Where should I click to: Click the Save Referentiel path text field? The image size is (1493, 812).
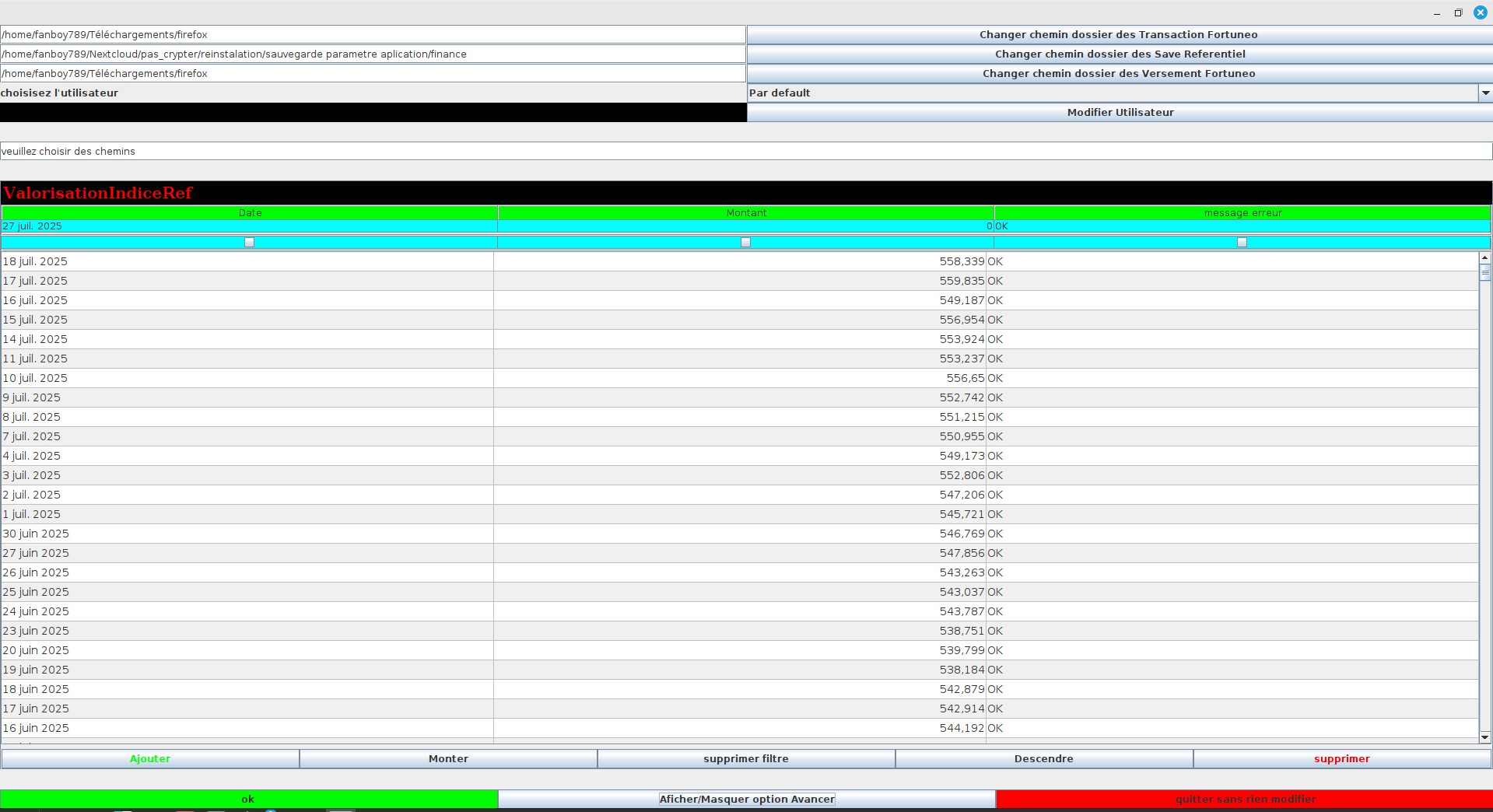pyautogui.click(x=373, y=54)
